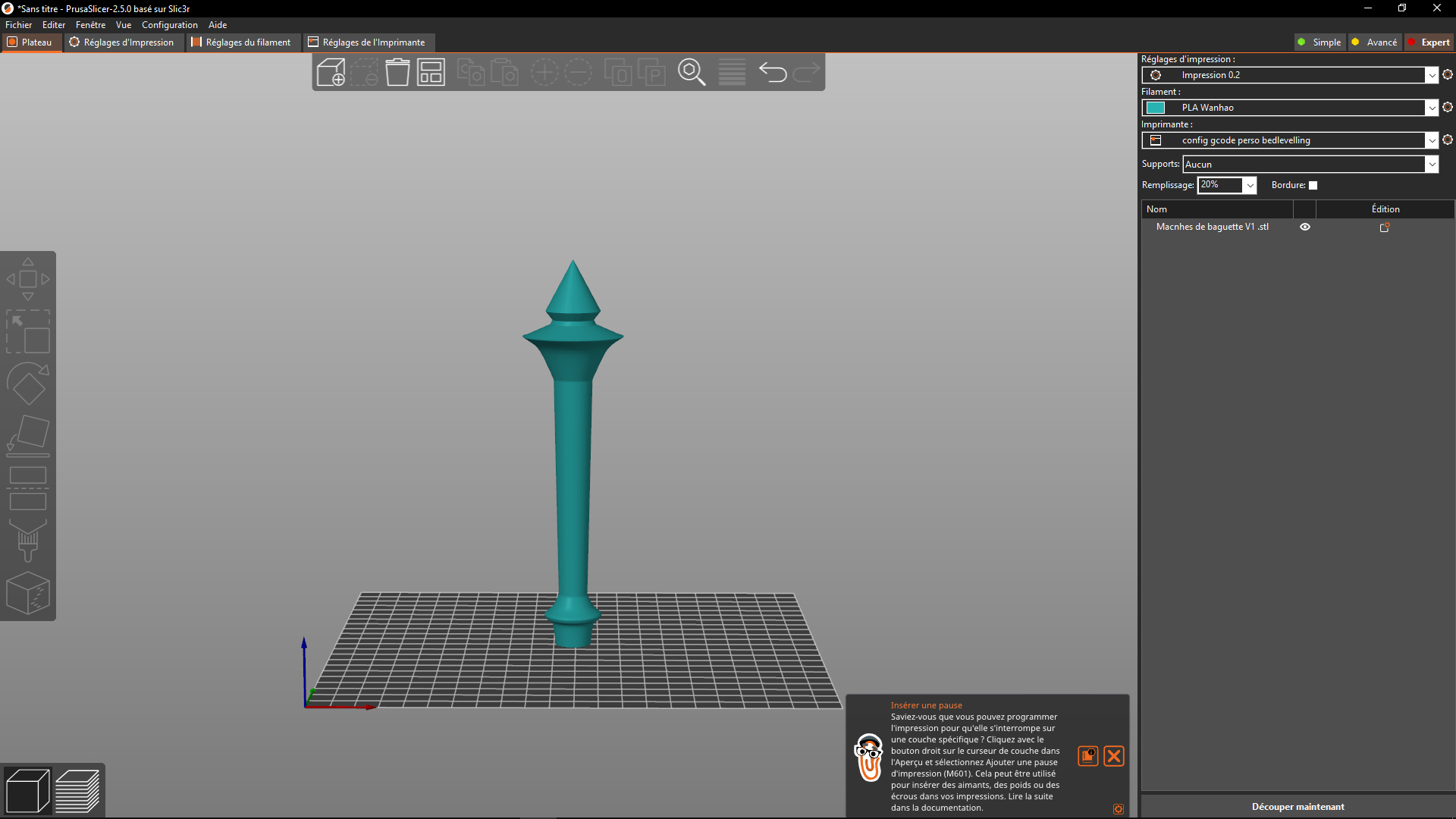Select the Seam painting cube tool
1456x819 pixels.
(28, 593)
